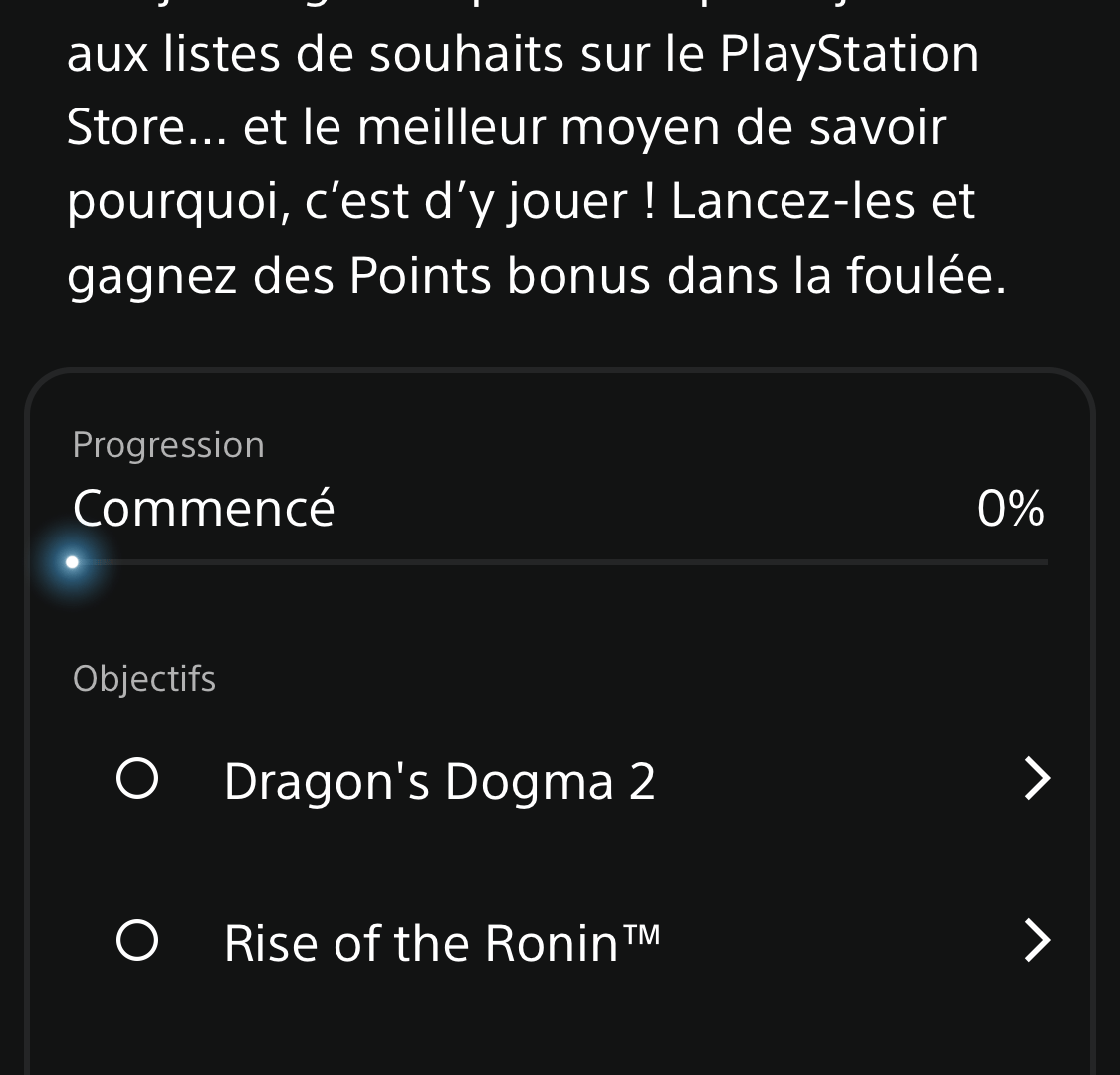
Task: Click the words Points bonus in description
Action: click(x=500, y=275)
